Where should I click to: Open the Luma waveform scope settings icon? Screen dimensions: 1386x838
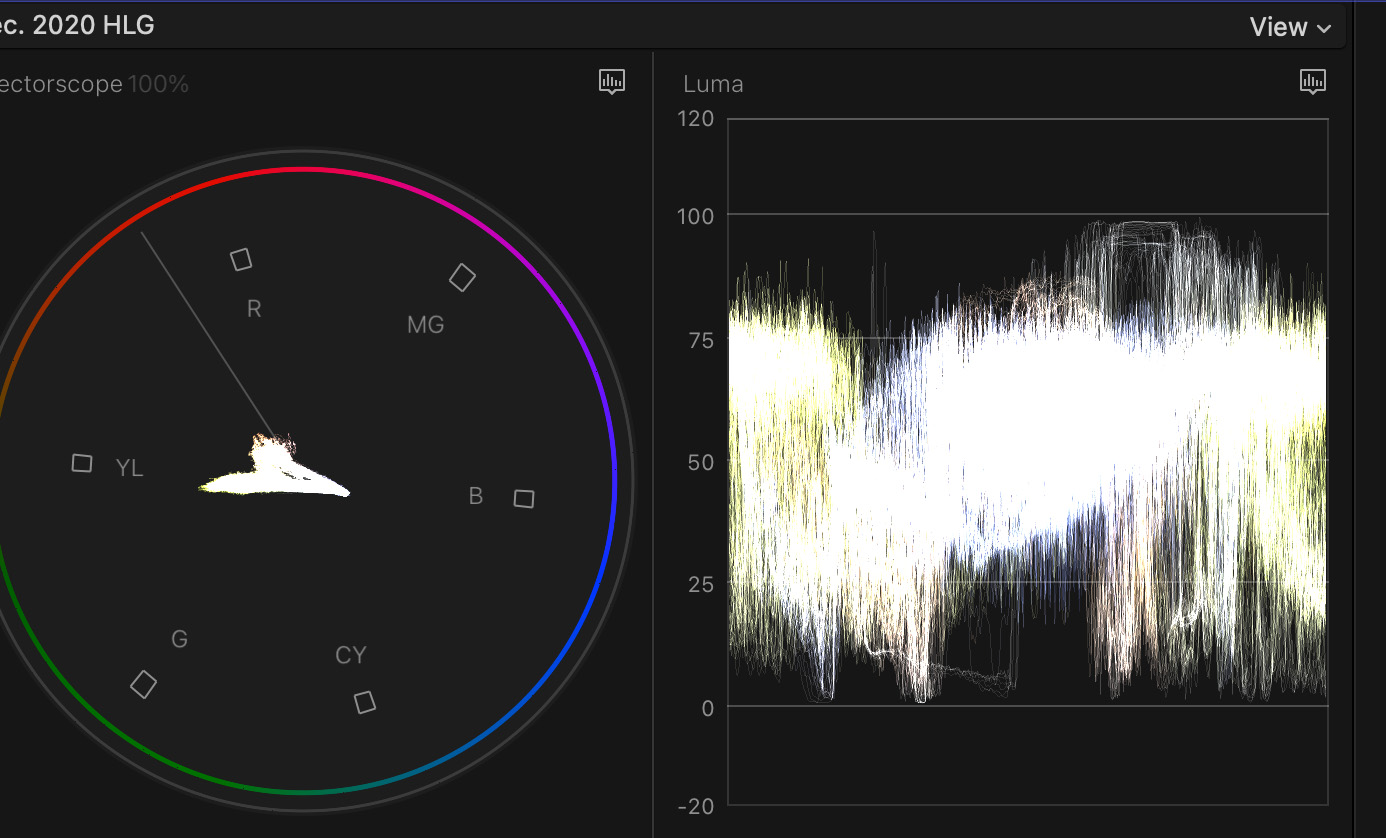click(x=1312, y=82)
